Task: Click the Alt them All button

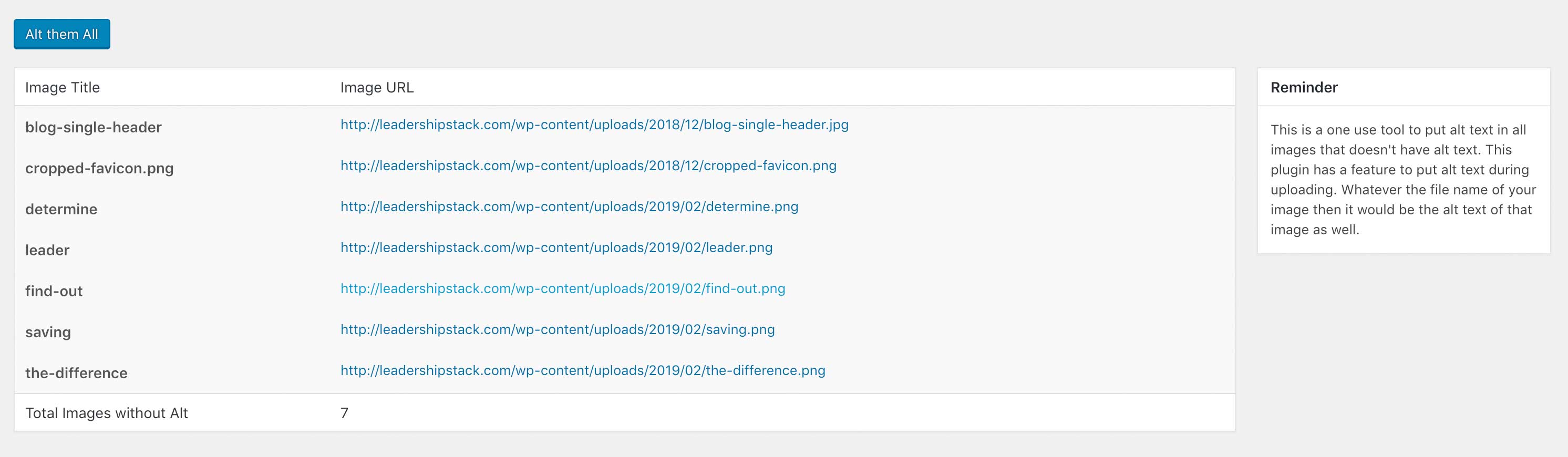Action: pyautogui.click(x=61, y=34)
